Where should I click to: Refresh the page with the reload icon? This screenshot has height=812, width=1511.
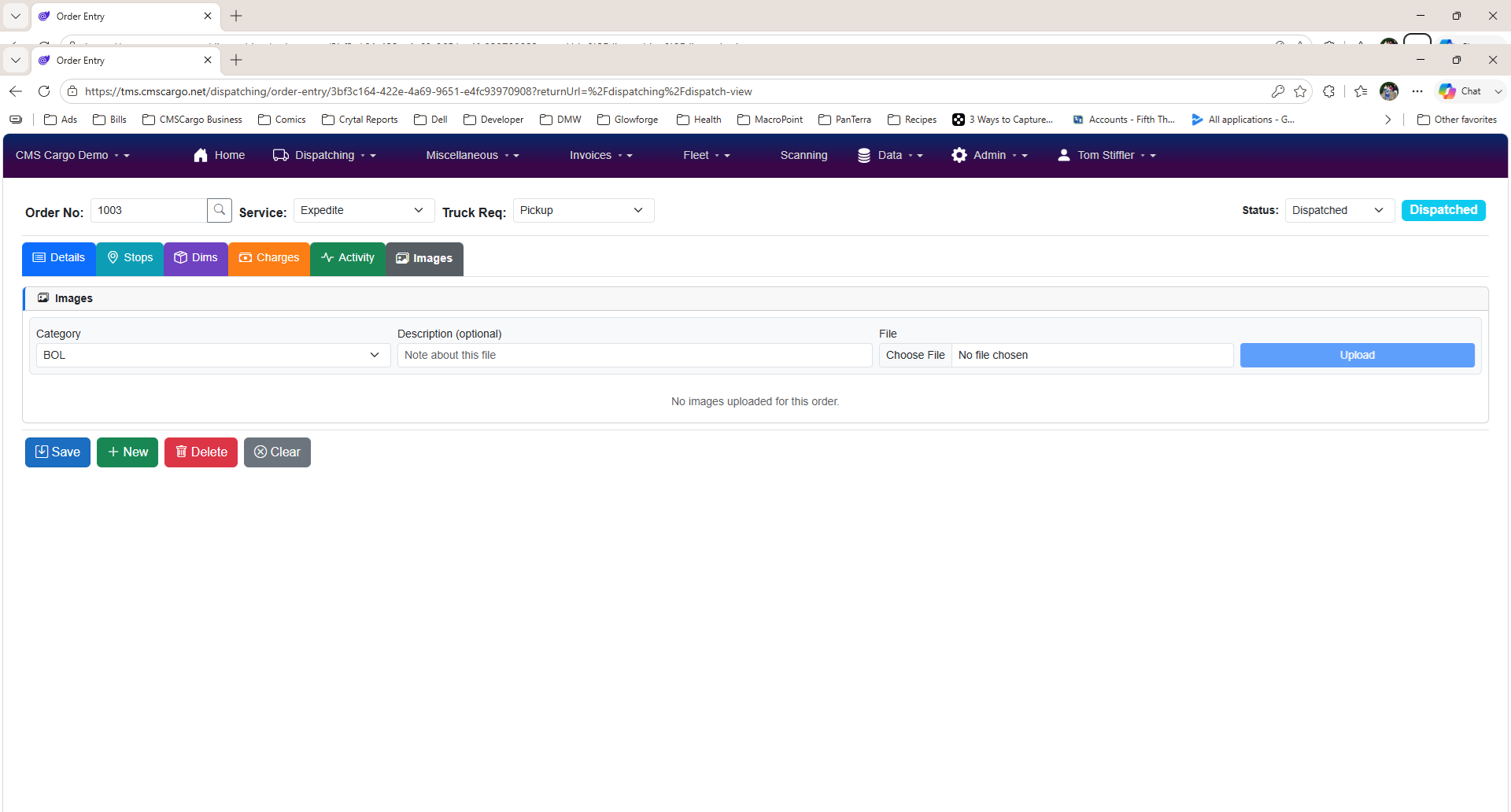pyautogui.click(x=44, y=91)
